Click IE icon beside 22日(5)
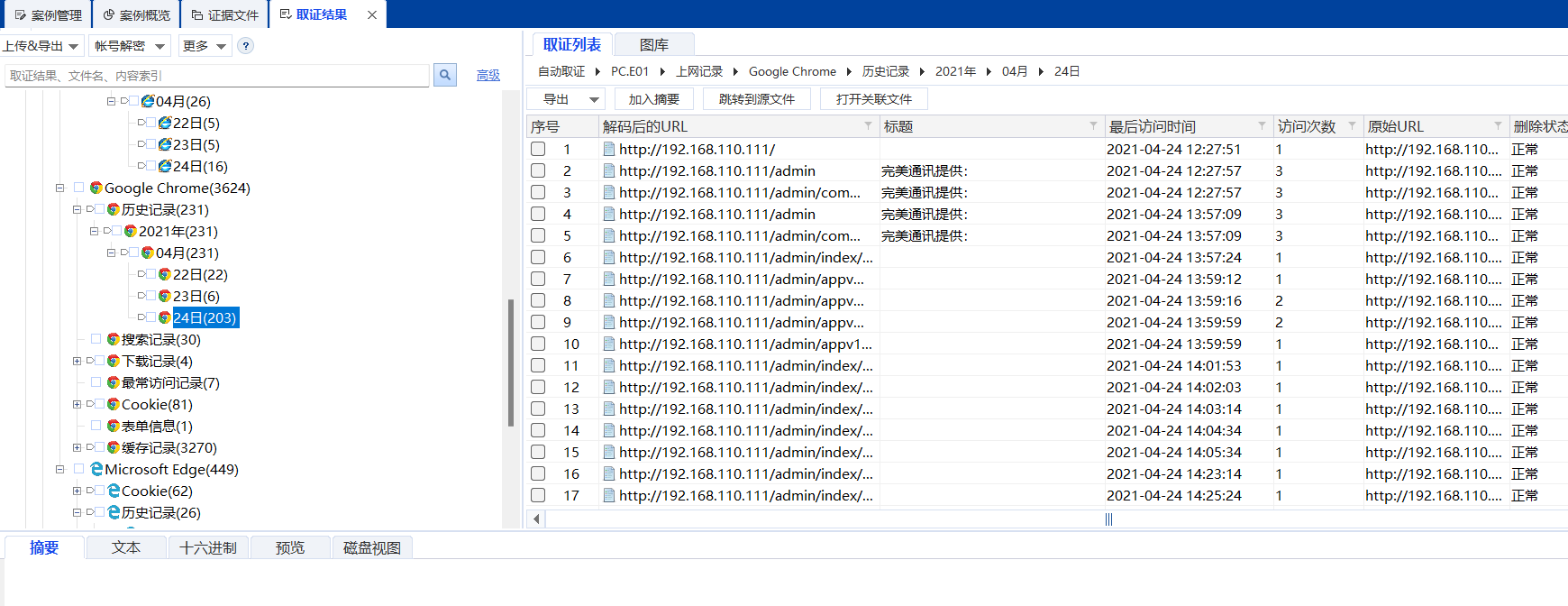1568x606 pixels. click(165, 123)
